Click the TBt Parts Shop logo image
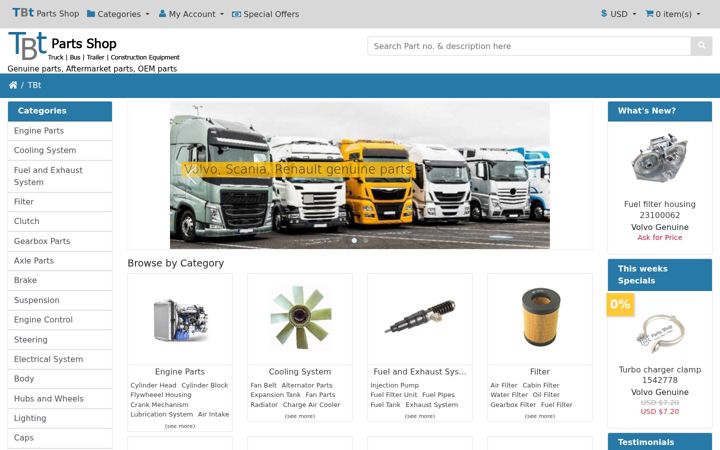The width and height of the screenshot is (720, 450). point(94,46)
